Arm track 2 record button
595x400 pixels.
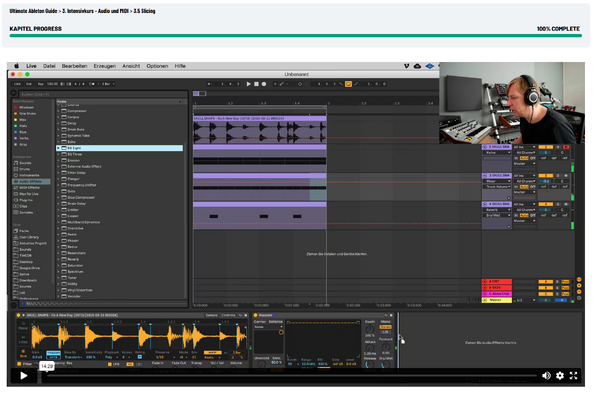[x=566, y=147]
